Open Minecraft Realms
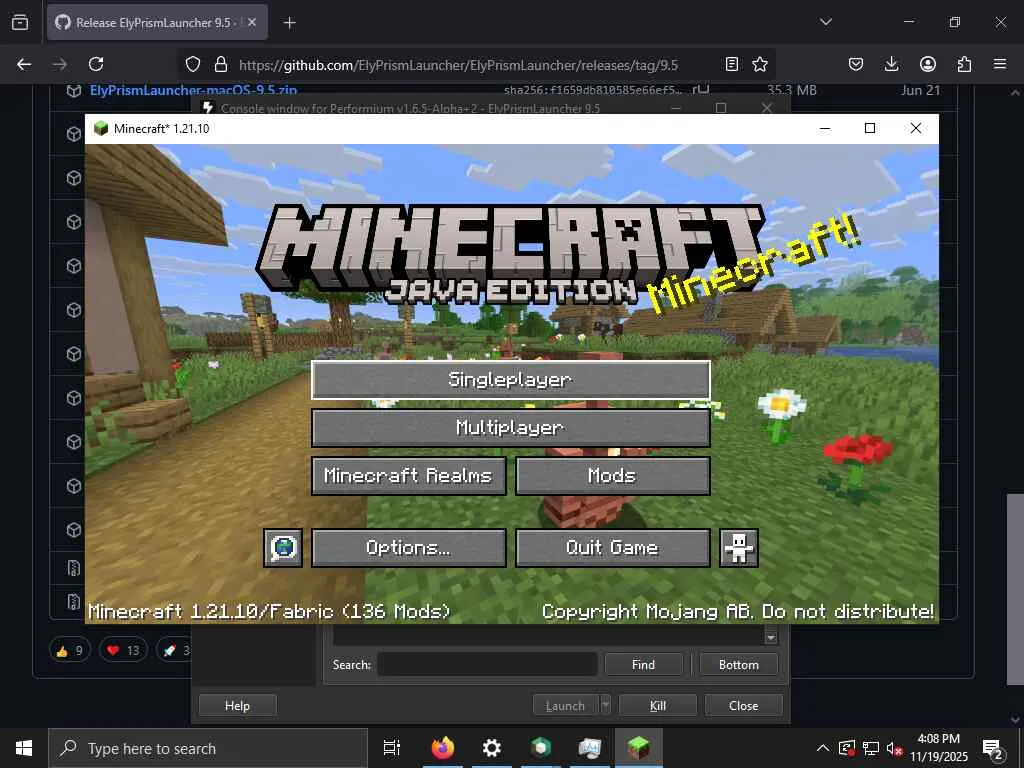The height and width of the screenshot is (768, 1024). point(409,476)
